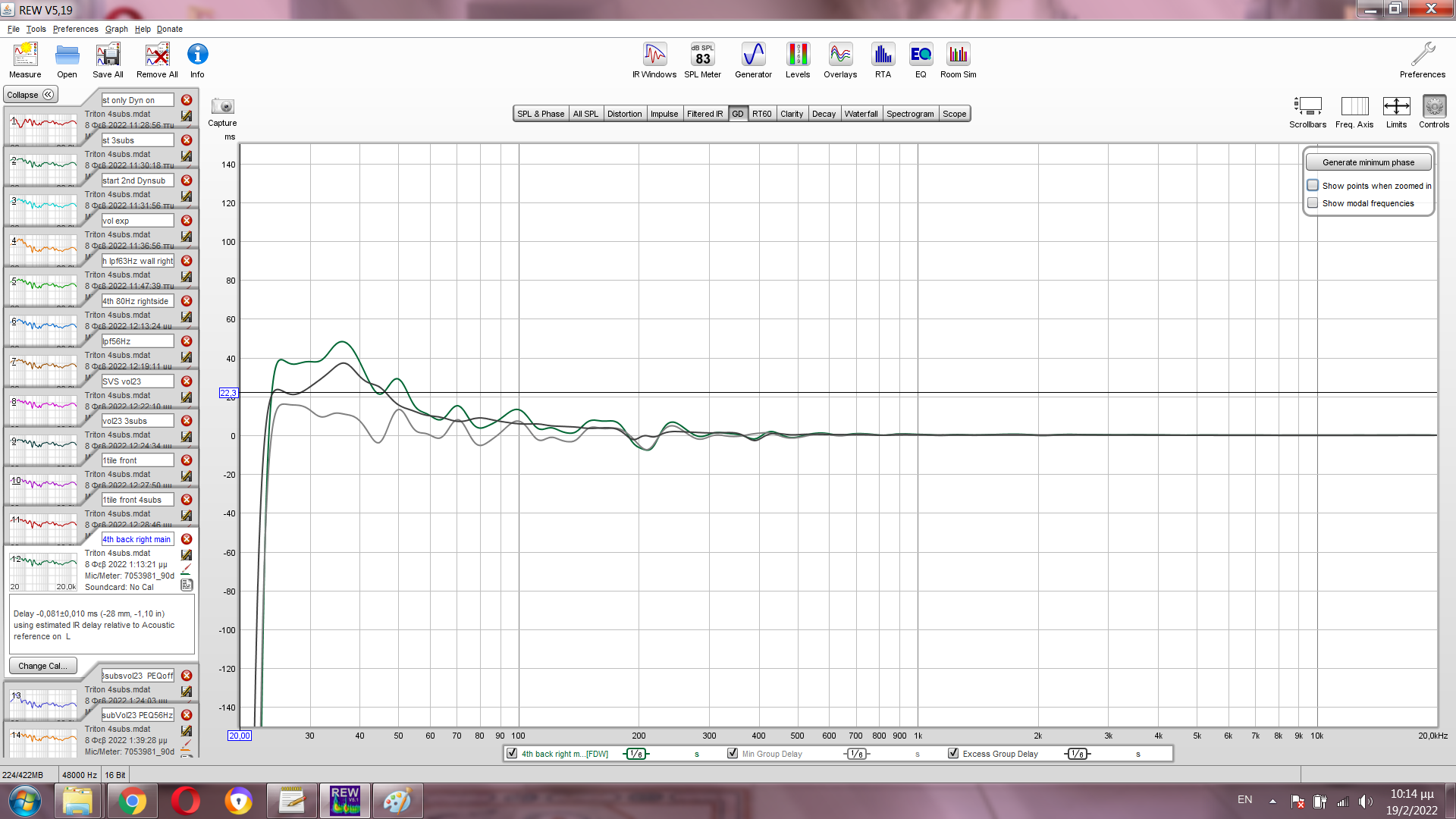
Task: Open smoothing selector for Min Group Delay
Action: [857, 754]
